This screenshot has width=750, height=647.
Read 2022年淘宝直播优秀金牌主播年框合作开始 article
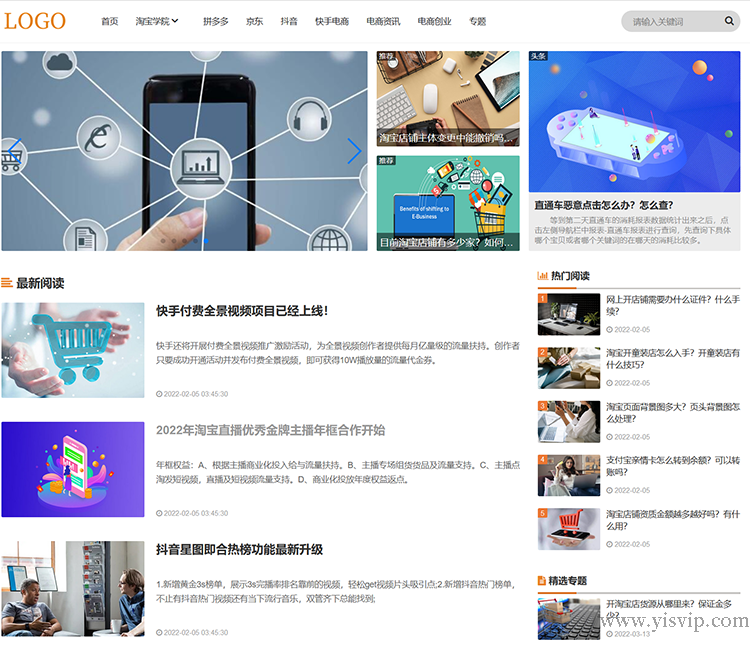(270, 430)
